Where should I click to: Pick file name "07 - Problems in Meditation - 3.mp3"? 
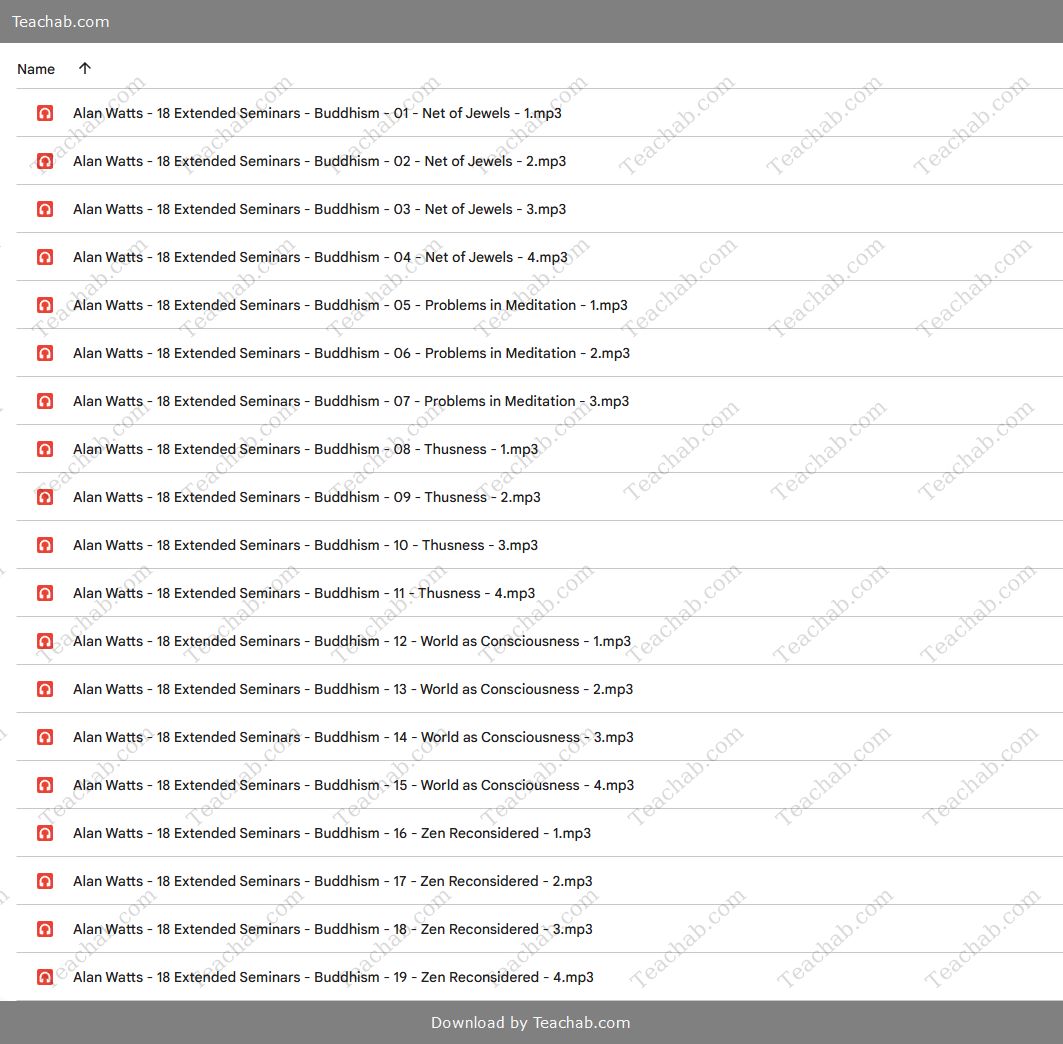(x=351, y=401)
